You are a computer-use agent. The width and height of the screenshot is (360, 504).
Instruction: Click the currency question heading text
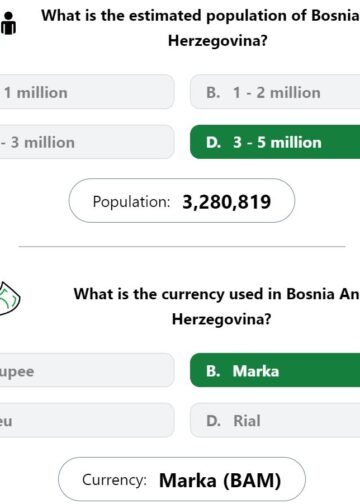217,306
